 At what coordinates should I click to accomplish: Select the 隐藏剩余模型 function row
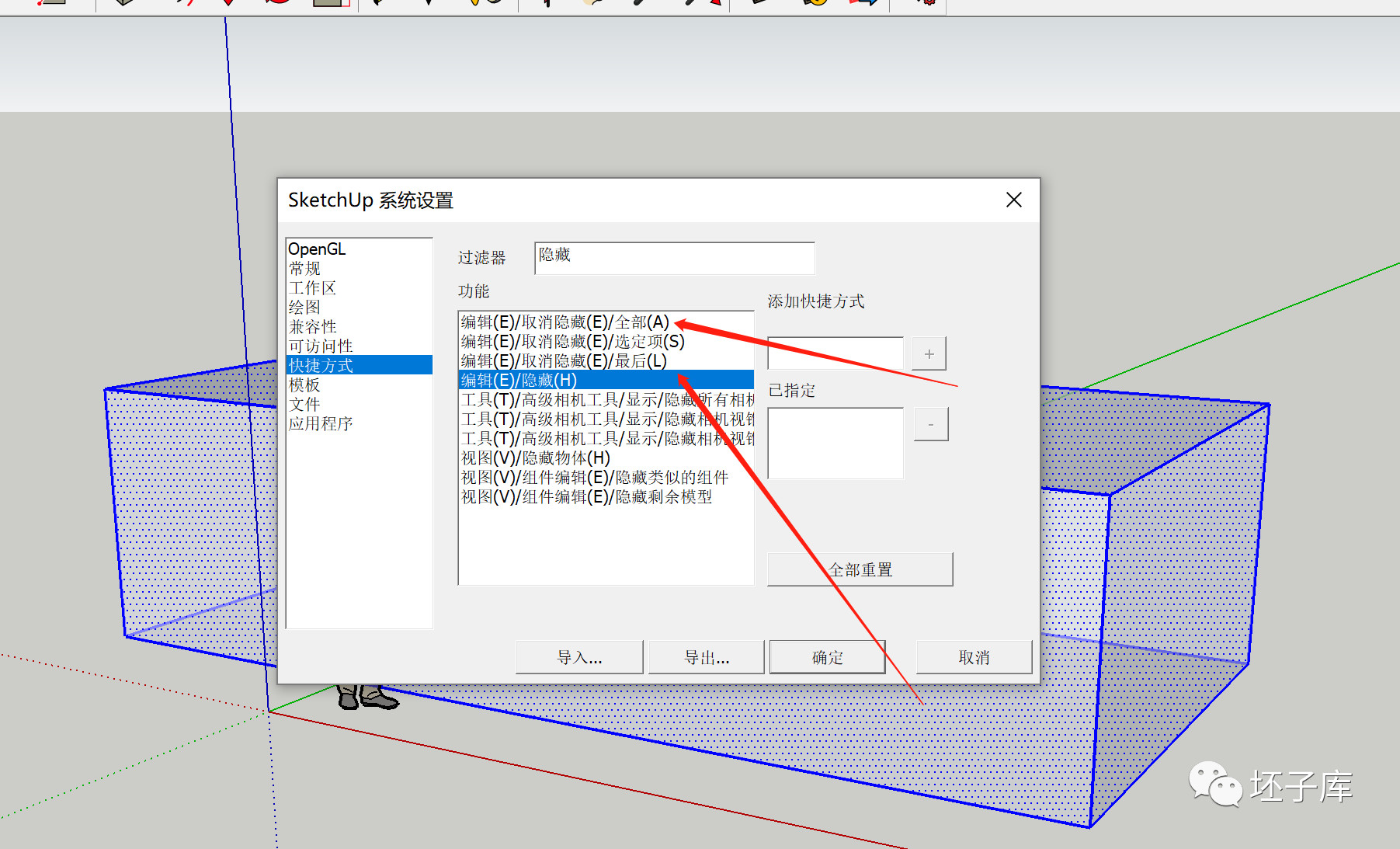pyautogui.click(x=606, y=497)
